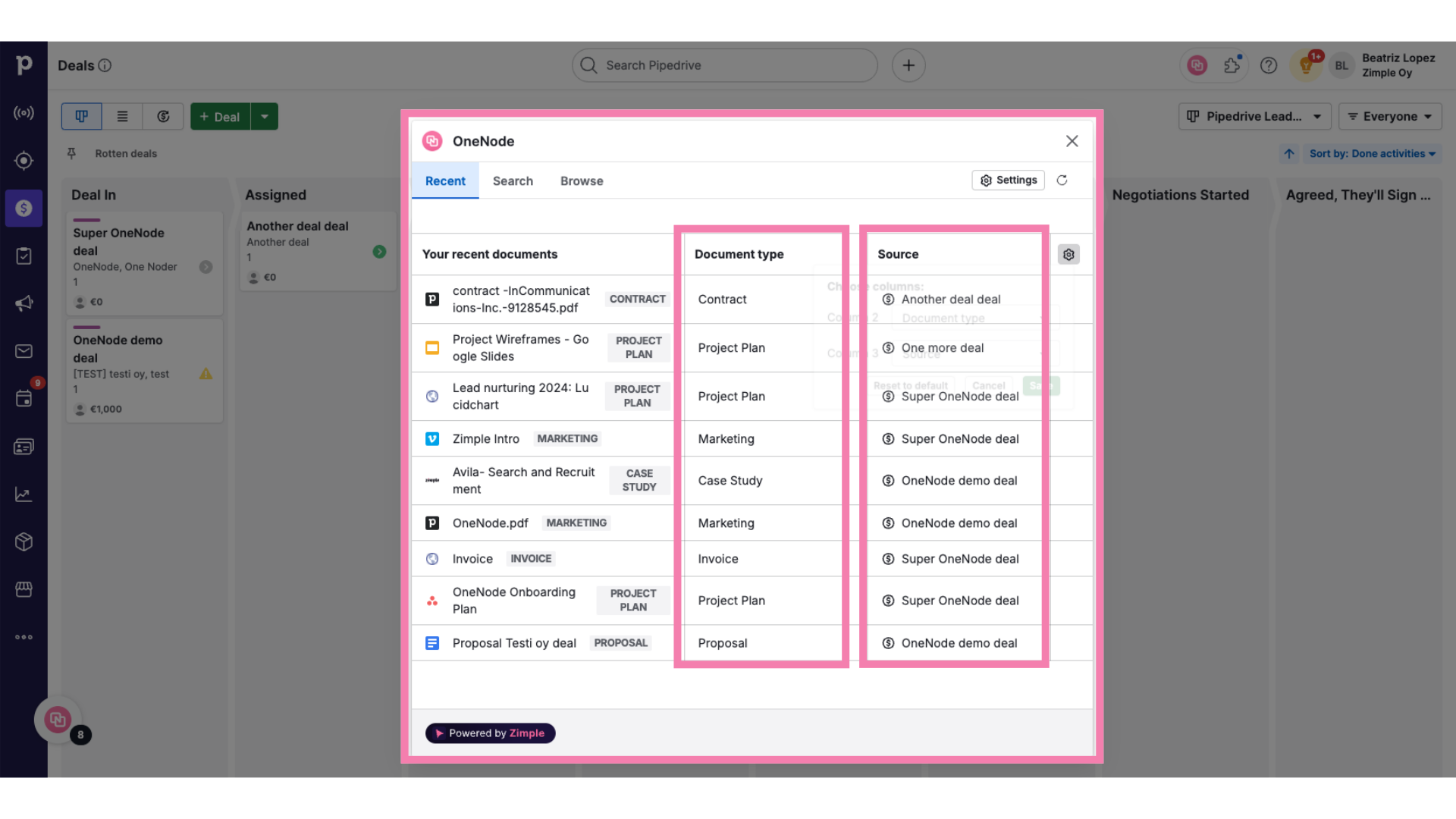Open OneNode Settings button
This screenshot has height=819, width=1456.
[1008, 180]
